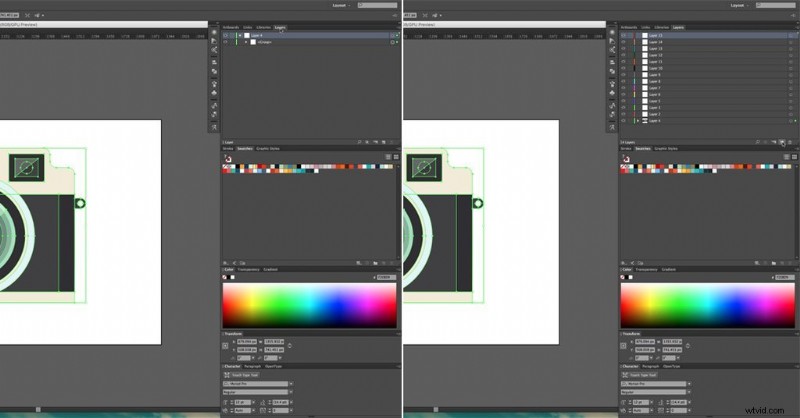The image size is (800, 418).
Task: Expand Layer 4 in right screenshot's Layers panel
Action: [638, 121]
